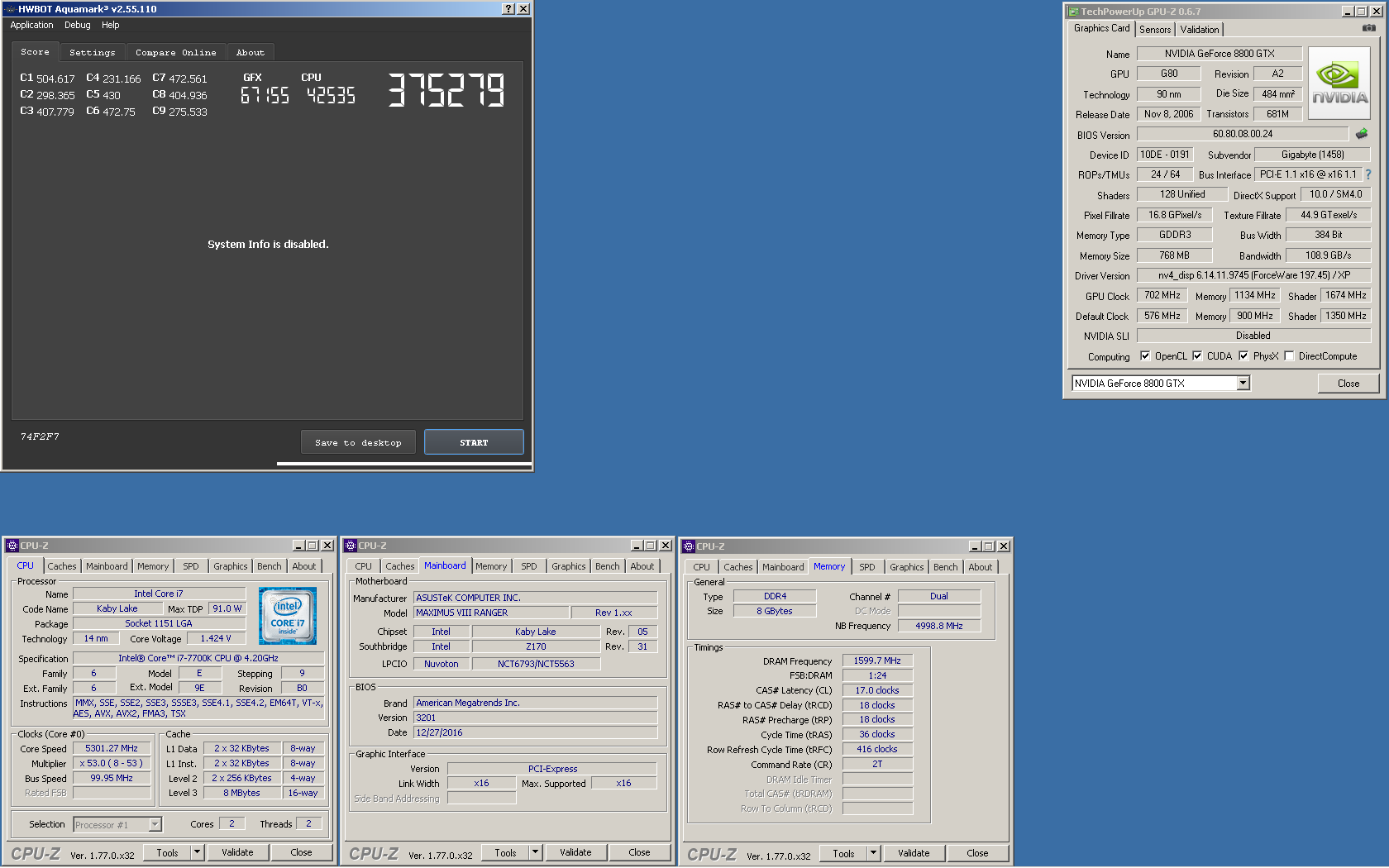Click the Aquamark benchmark progress bar
Screen dimensions: 1389x868
(404, 464)
